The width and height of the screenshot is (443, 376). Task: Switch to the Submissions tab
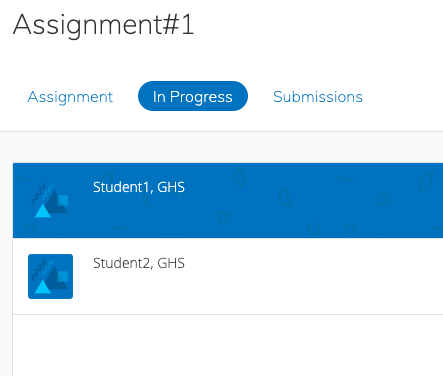click(x=318, y=97)
